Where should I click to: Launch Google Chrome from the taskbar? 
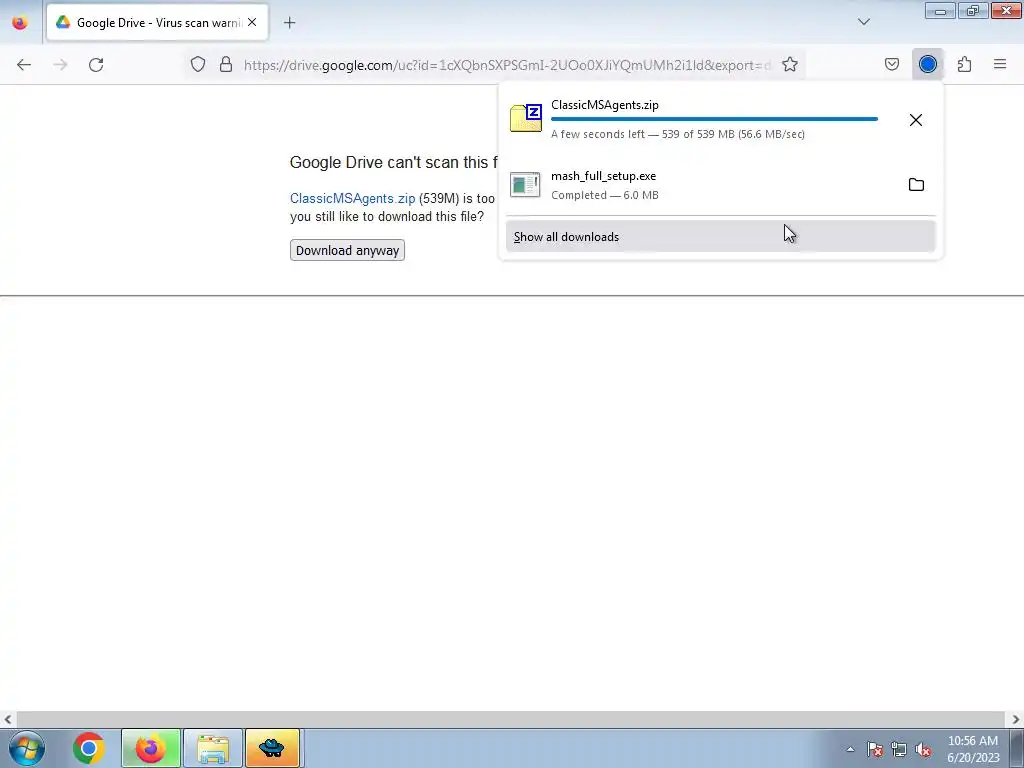click(89, 748)
